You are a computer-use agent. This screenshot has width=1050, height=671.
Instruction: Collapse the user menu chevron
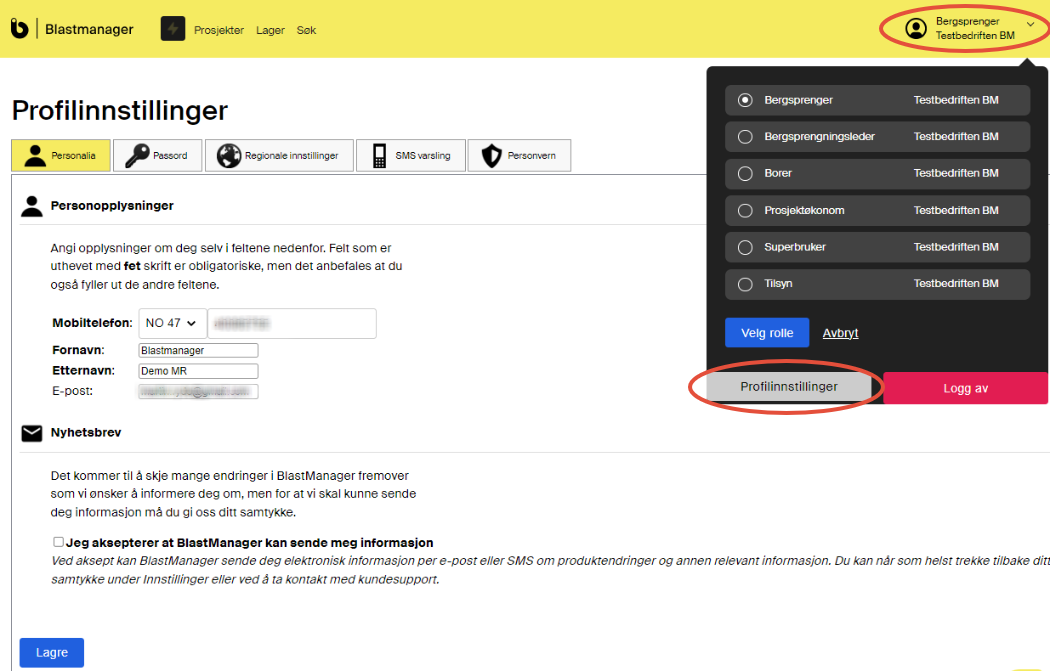tap(1031, 24)
